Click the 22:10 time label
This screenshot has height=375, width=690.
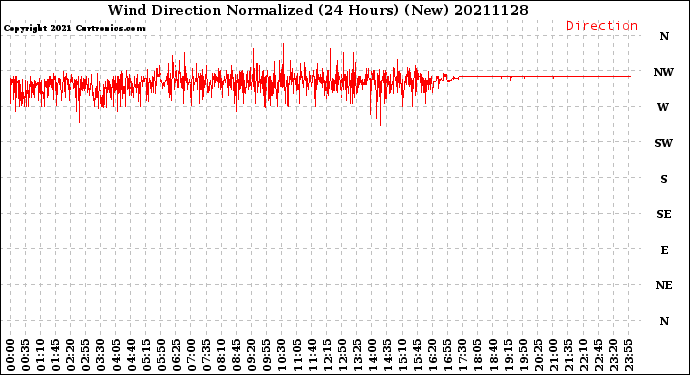click(584, 355)
